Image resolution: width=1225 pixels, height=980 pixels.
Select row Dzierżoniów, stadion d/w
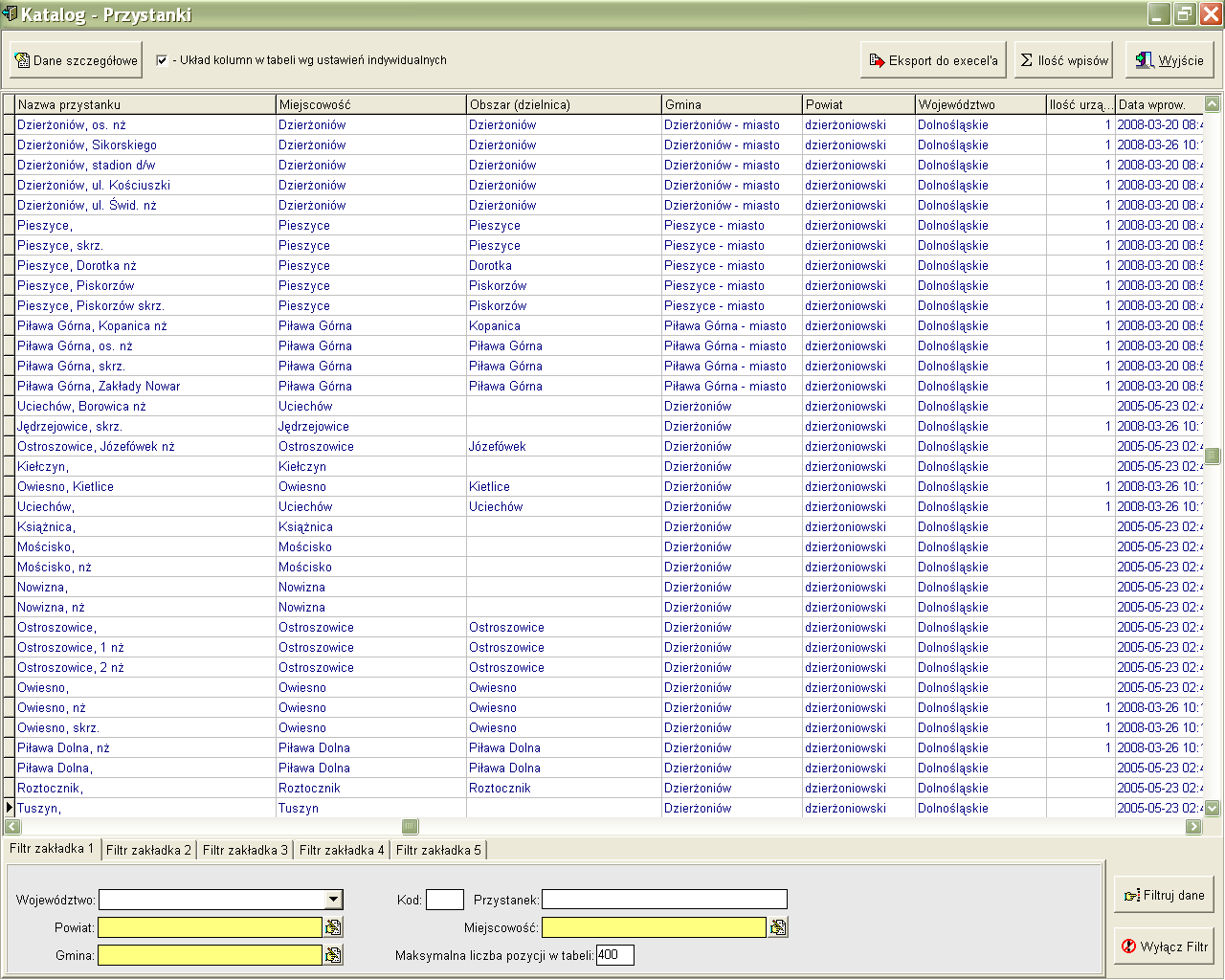click(x=609, y=166)
